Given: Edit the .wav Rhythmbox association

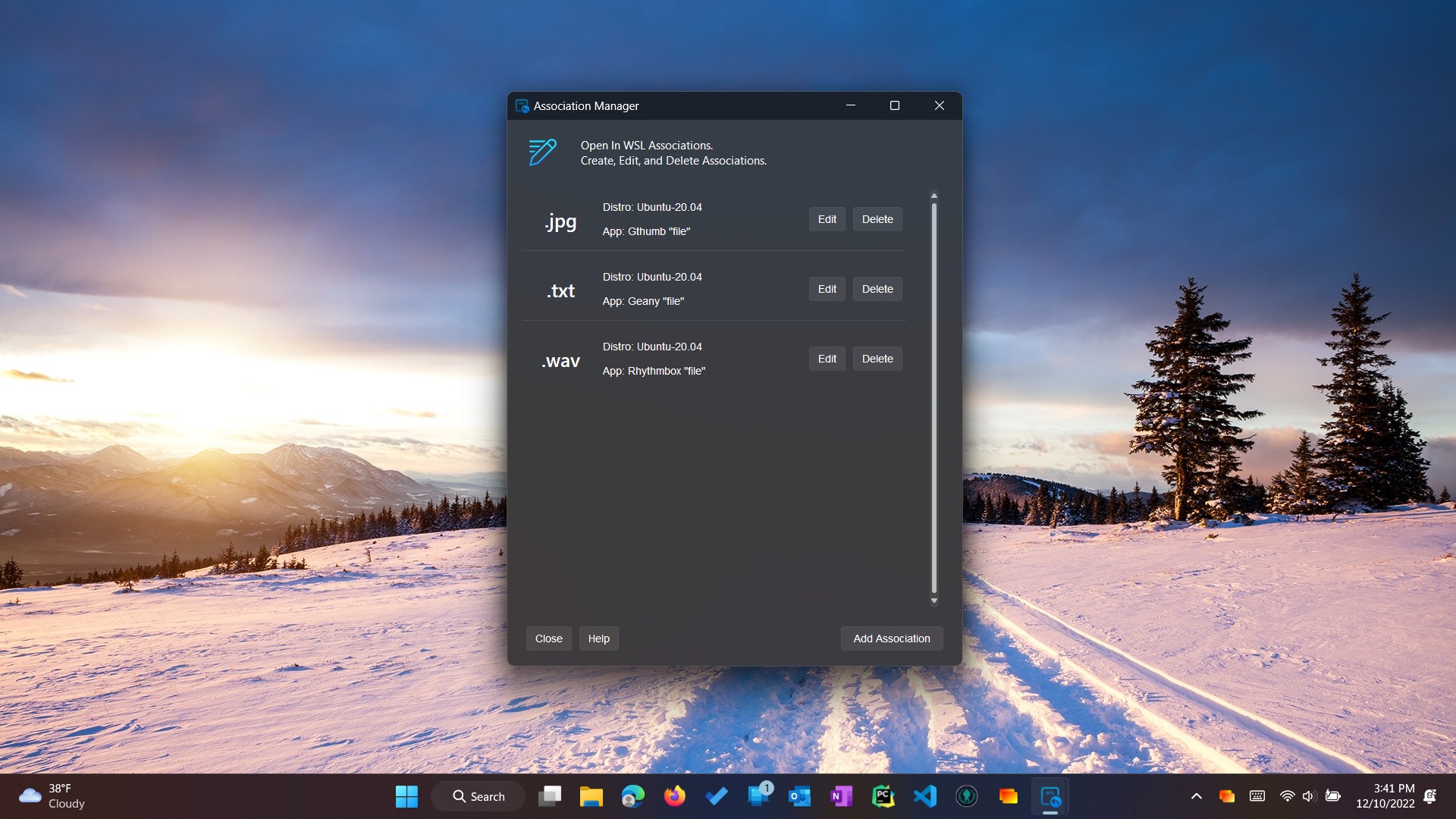Looking at the screenshot, I should (x=827, y=359).
